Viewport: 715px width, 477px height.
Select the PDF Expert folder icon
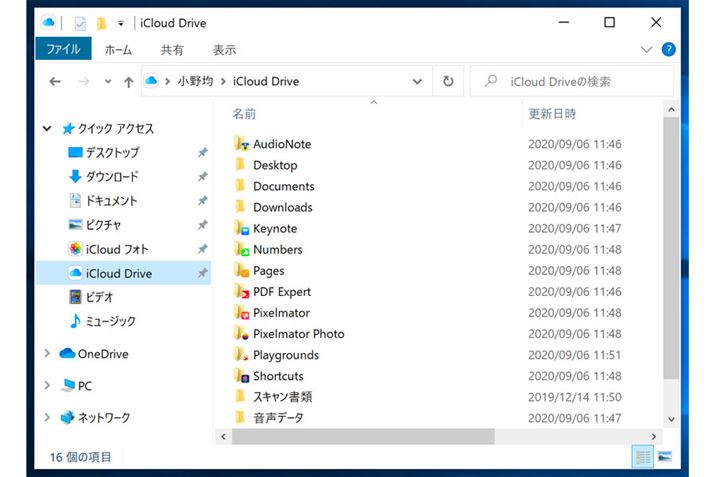pos(241,292)
